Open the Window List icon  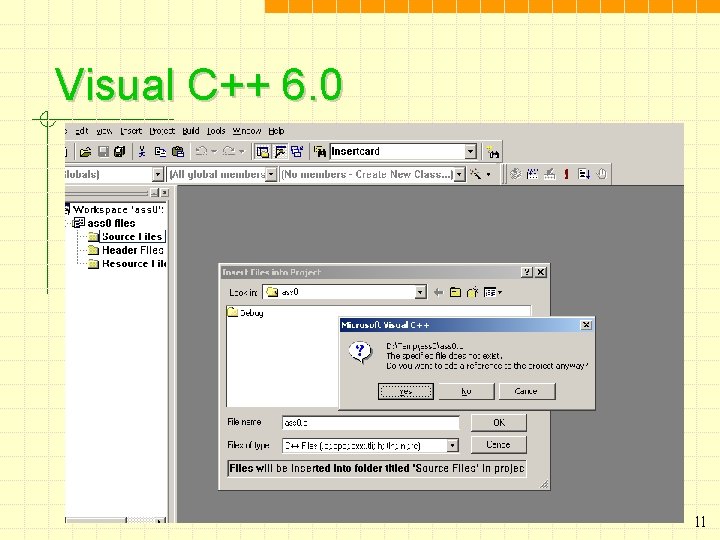[297, 152]
